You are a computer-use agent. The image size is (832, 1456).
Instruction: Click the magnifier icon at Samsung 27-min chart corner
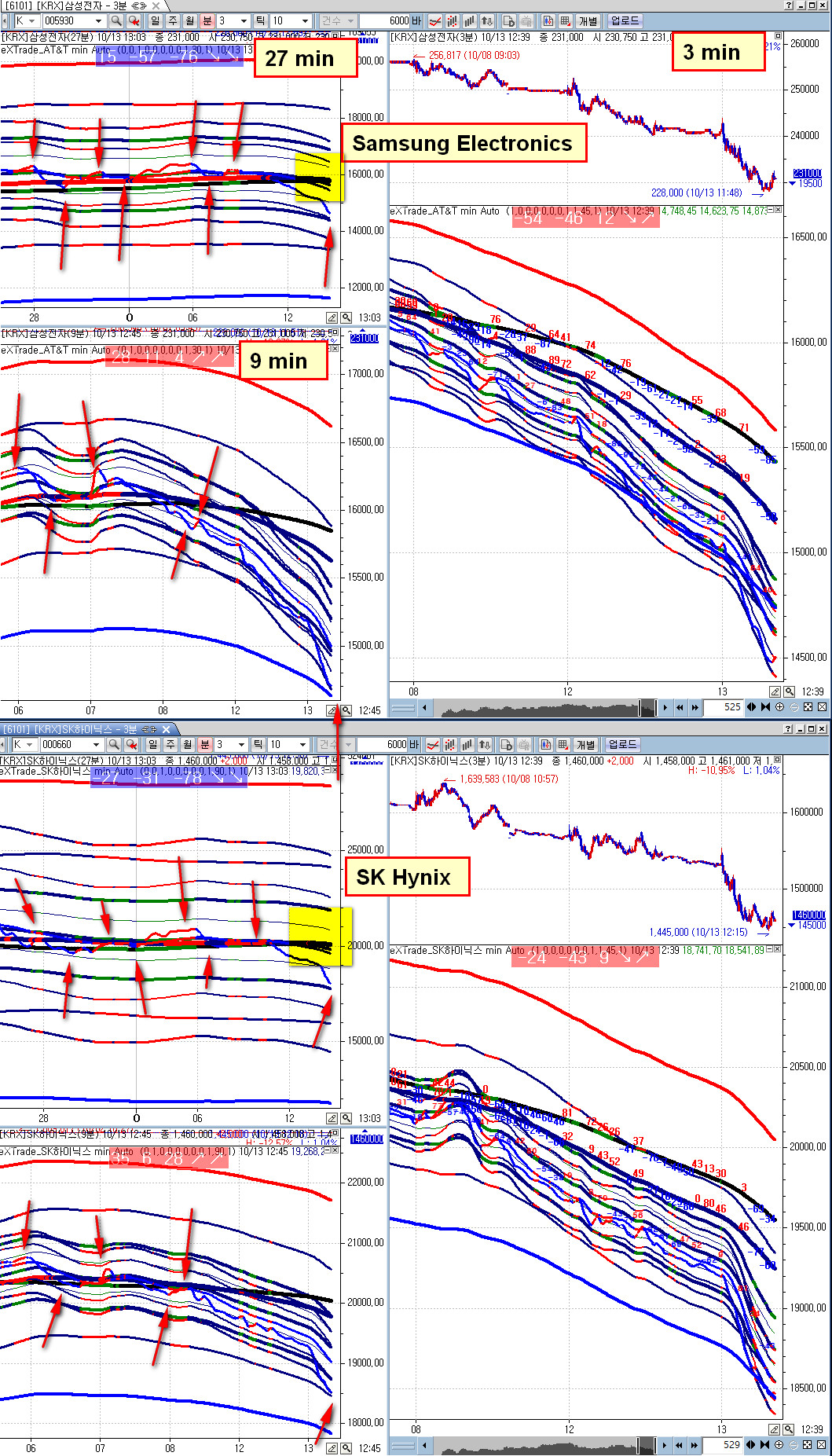[x=346, y=317]
